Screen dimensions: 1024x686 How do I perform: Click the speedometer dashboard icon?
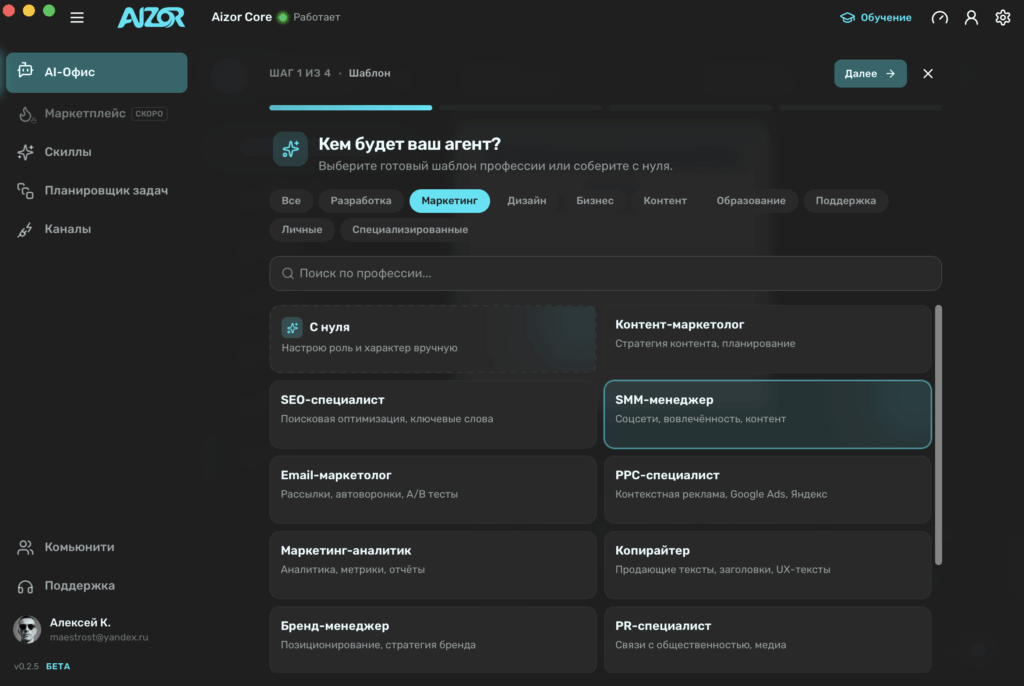tap(940, 18)
